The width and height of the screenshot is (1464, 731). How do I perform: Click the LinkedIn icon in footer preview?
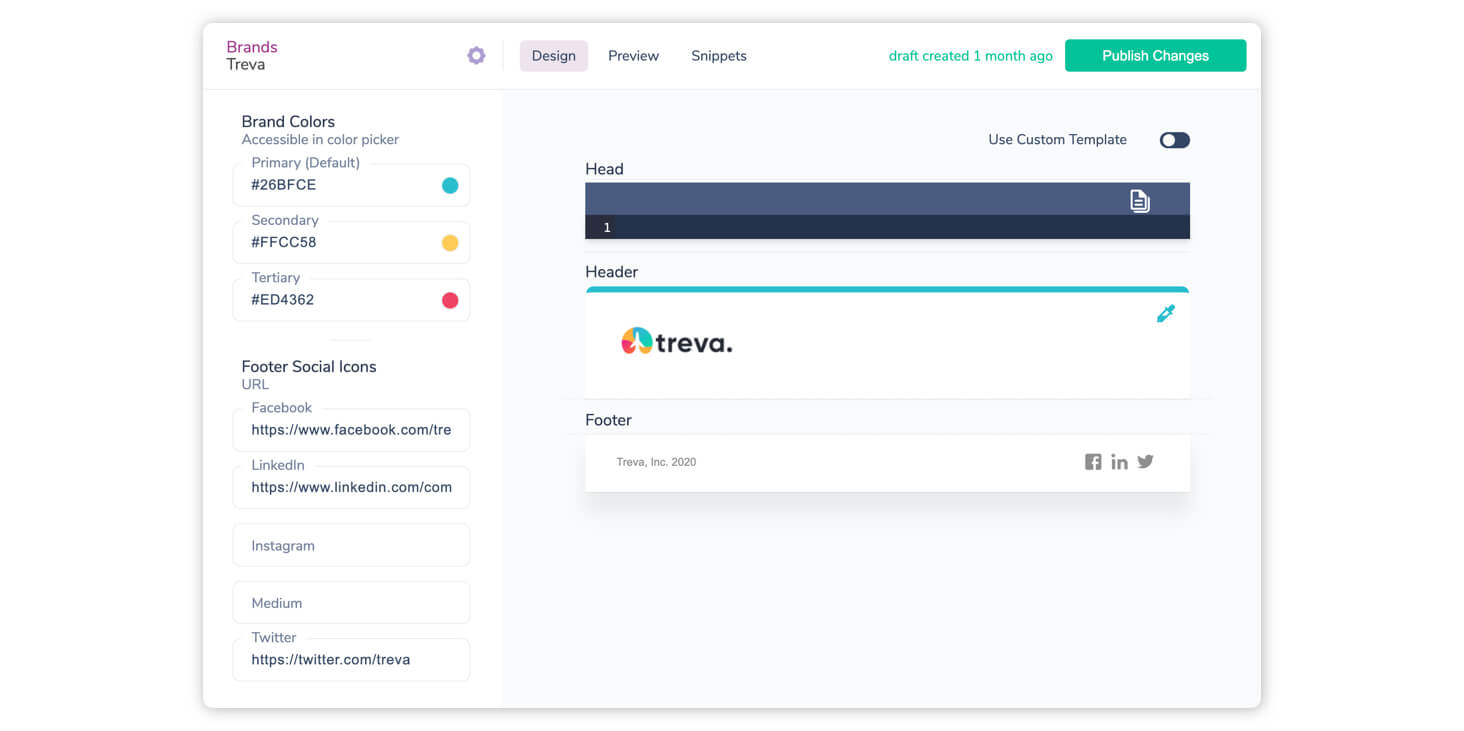pyautogui.click(x=1119, y=462)
